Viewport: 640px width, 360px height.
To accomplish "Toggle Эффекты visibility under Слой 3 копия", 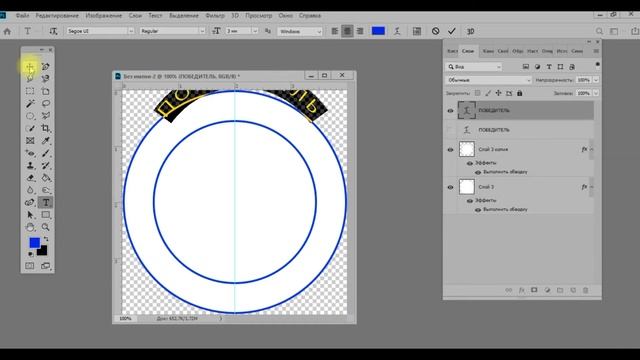I will pos(470,163).
